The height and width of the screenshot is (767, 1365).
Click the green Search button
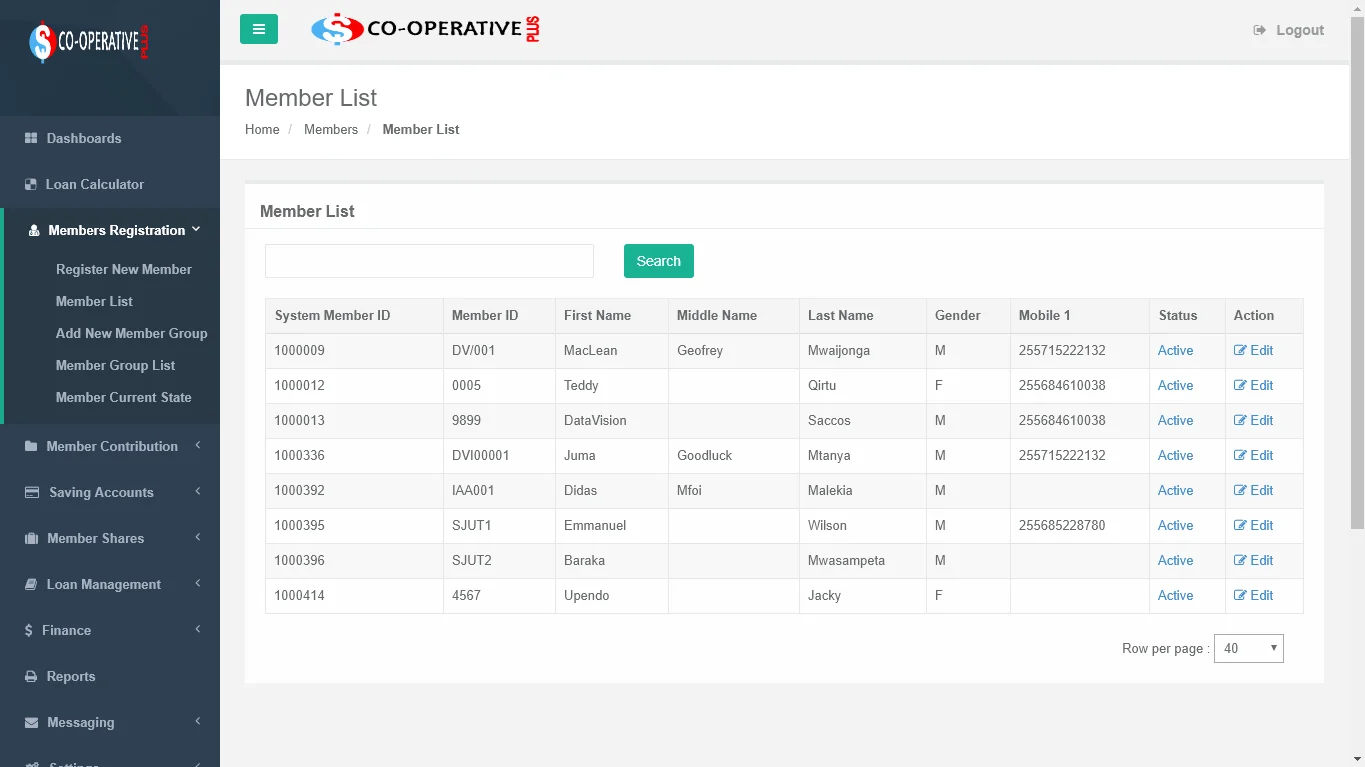pos(659,261)
